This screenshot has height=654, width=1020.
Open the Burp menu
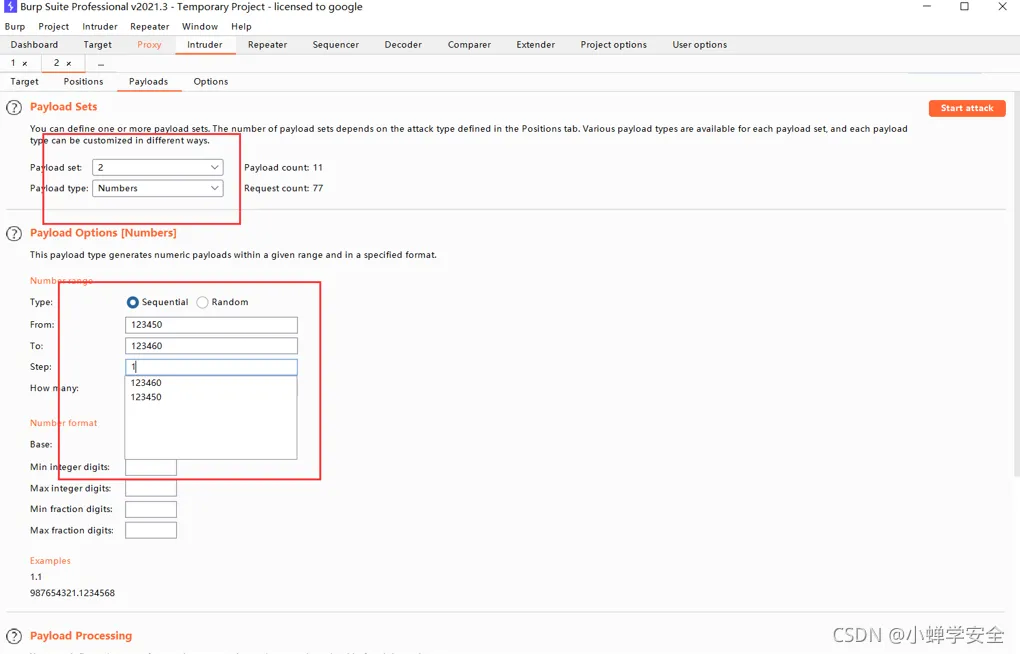(15, 27)
